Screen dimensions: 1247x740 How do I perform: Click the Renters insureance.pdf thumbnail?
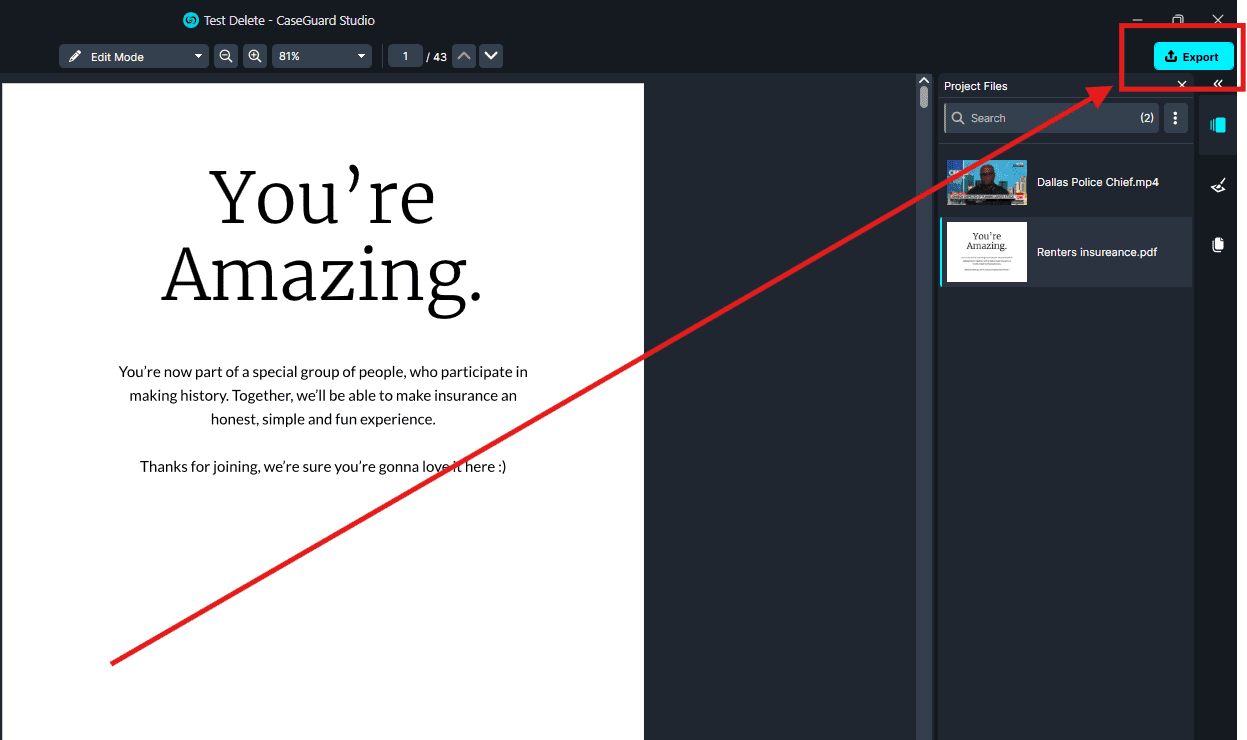(x=986, y=252)
